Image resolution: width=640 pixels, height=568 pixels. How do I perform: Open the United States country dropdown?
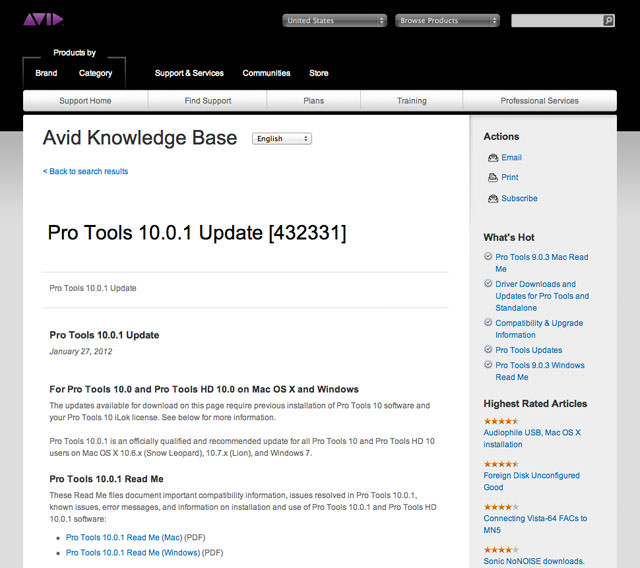pos(335,20)
